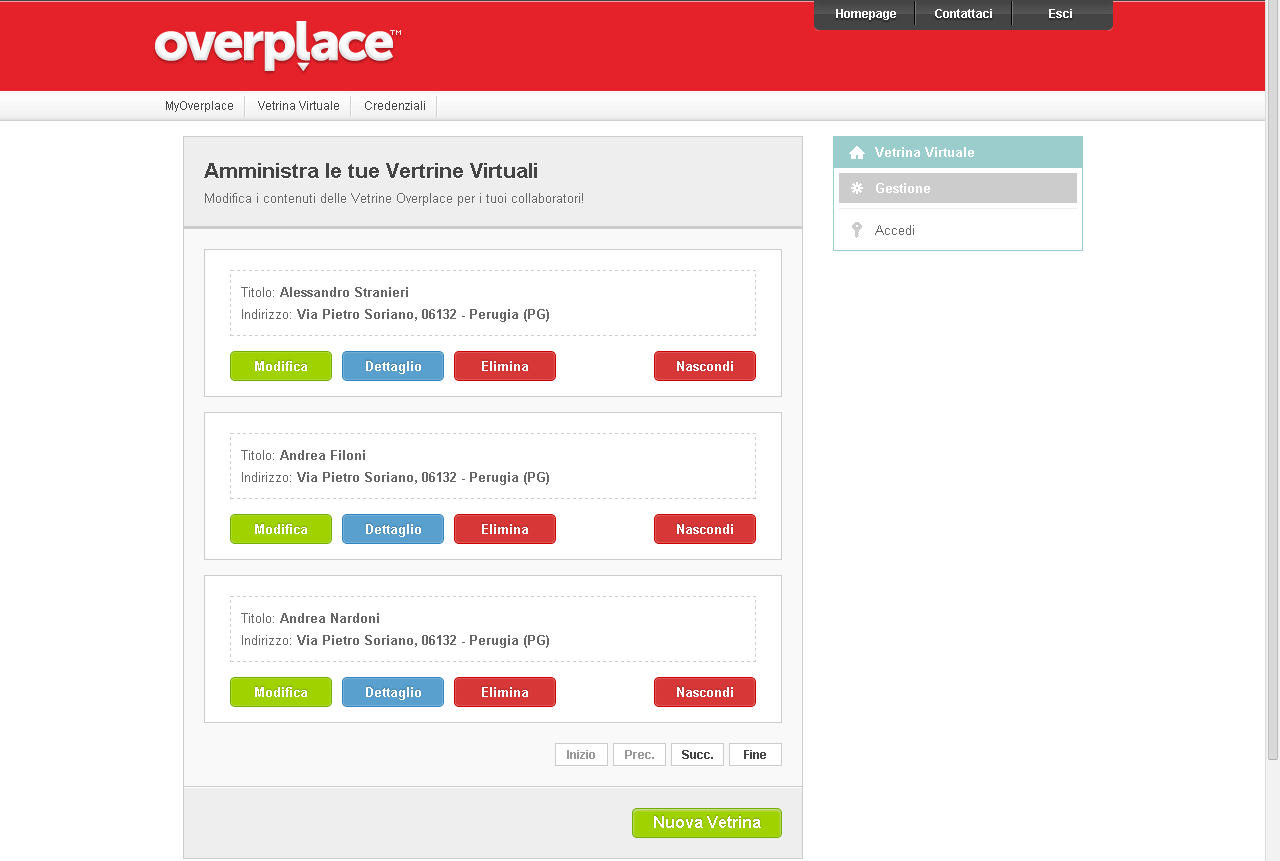Open Dettaglio for Alessandro Stranieri

tap(393, 366)
